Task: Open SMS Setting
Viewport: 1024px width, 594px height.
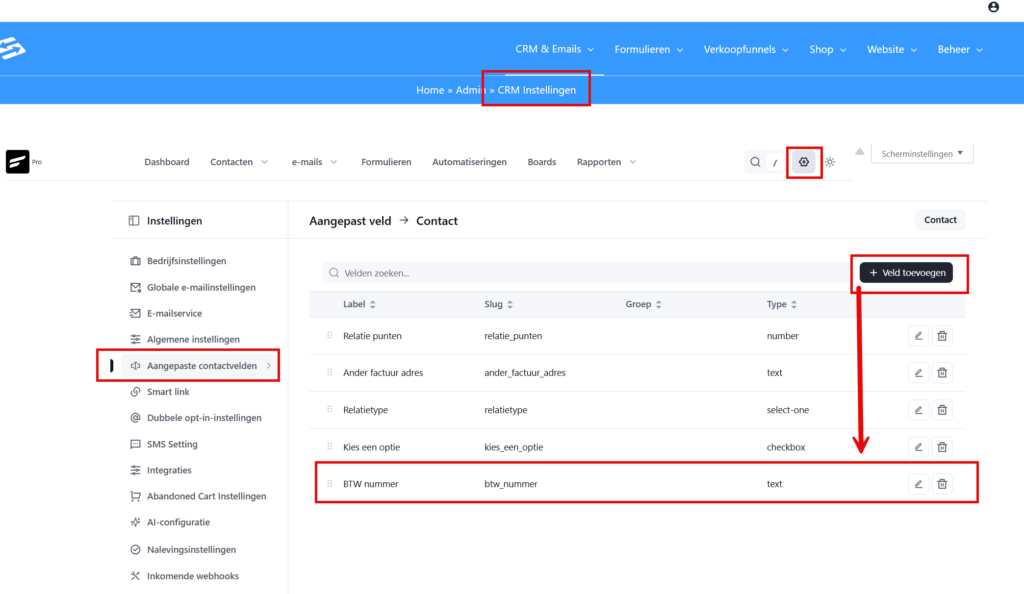Action: point(172,444)
